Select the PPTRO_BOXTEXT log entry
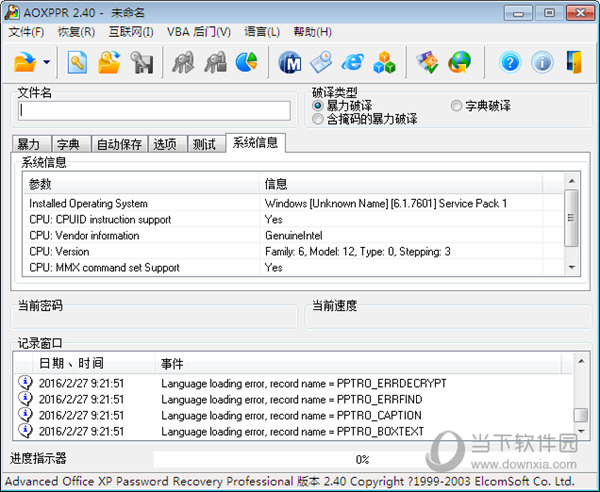Image resolution: width=600 pixels, height=492 pixels. (293, 431)
